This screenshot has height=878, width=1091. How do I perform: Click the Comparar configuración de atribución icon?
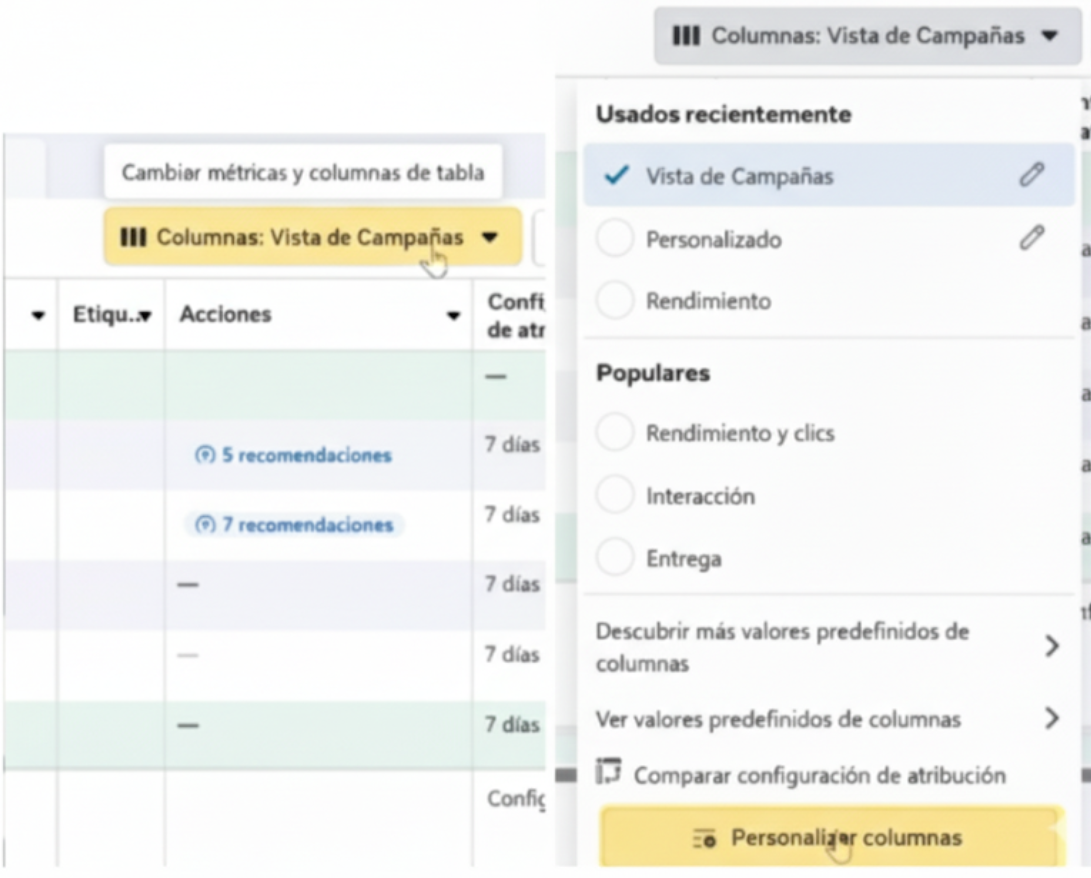tap(608, 773)
